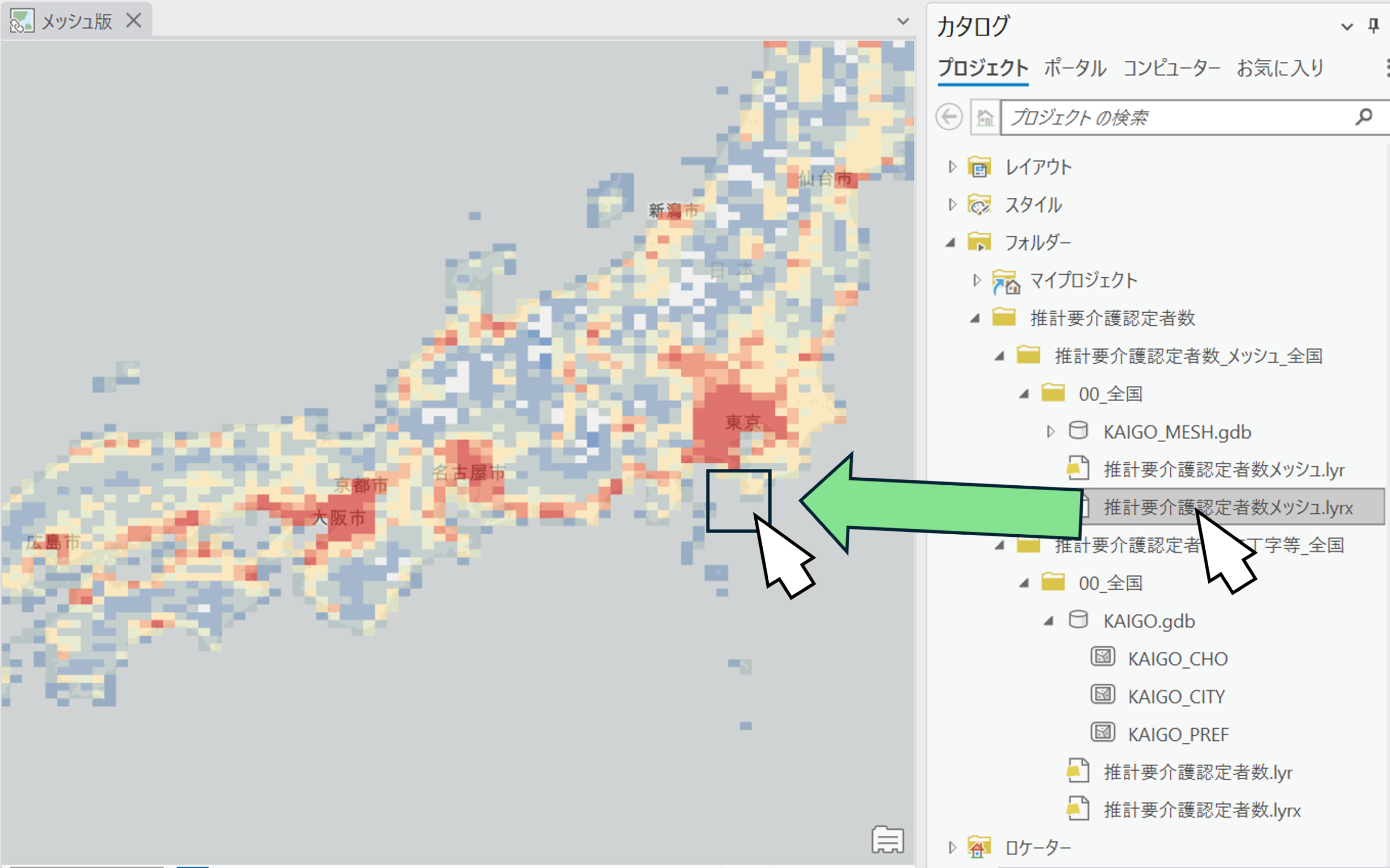
Task: Expand the KAIGO_MESH.gdb geodatabase
Action: [1050, 432]
